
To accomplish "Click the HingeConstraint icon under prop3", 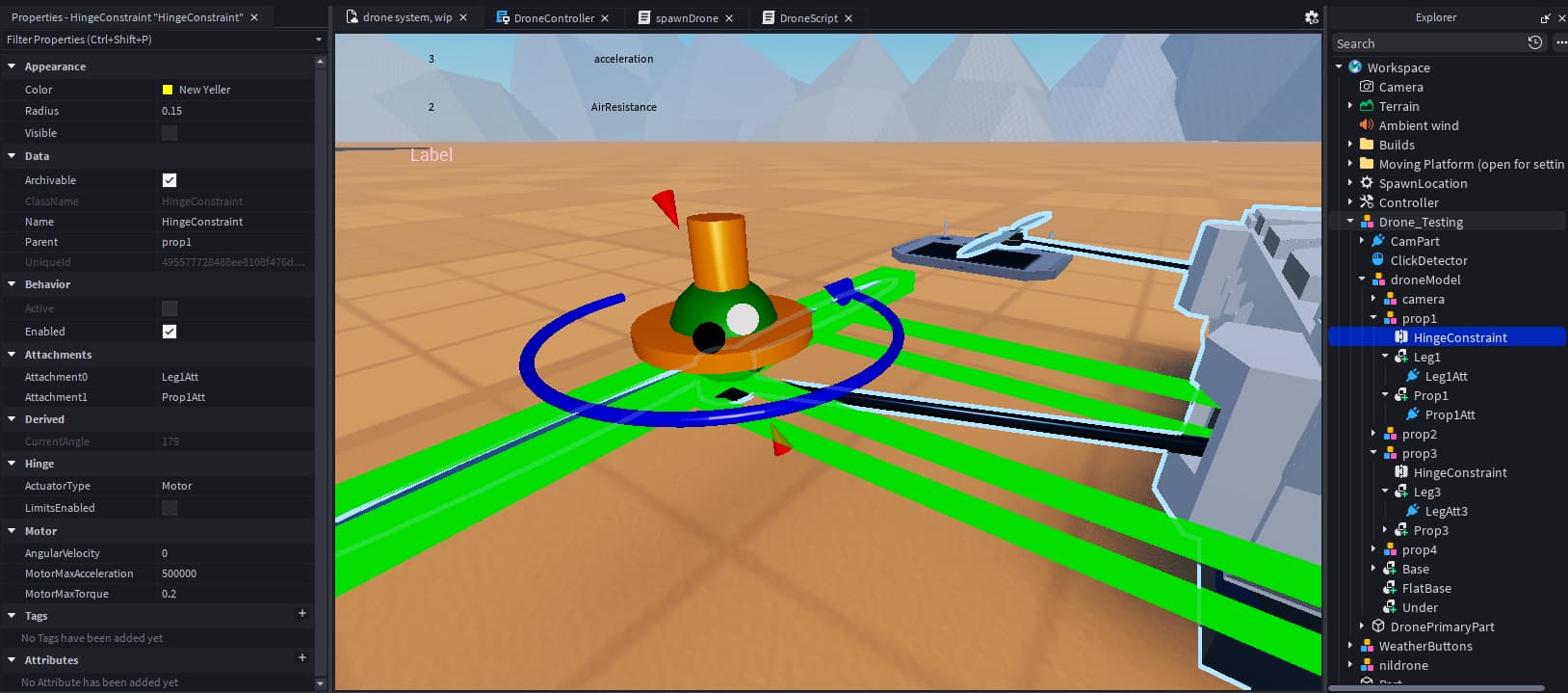I will pos(1401,472).
